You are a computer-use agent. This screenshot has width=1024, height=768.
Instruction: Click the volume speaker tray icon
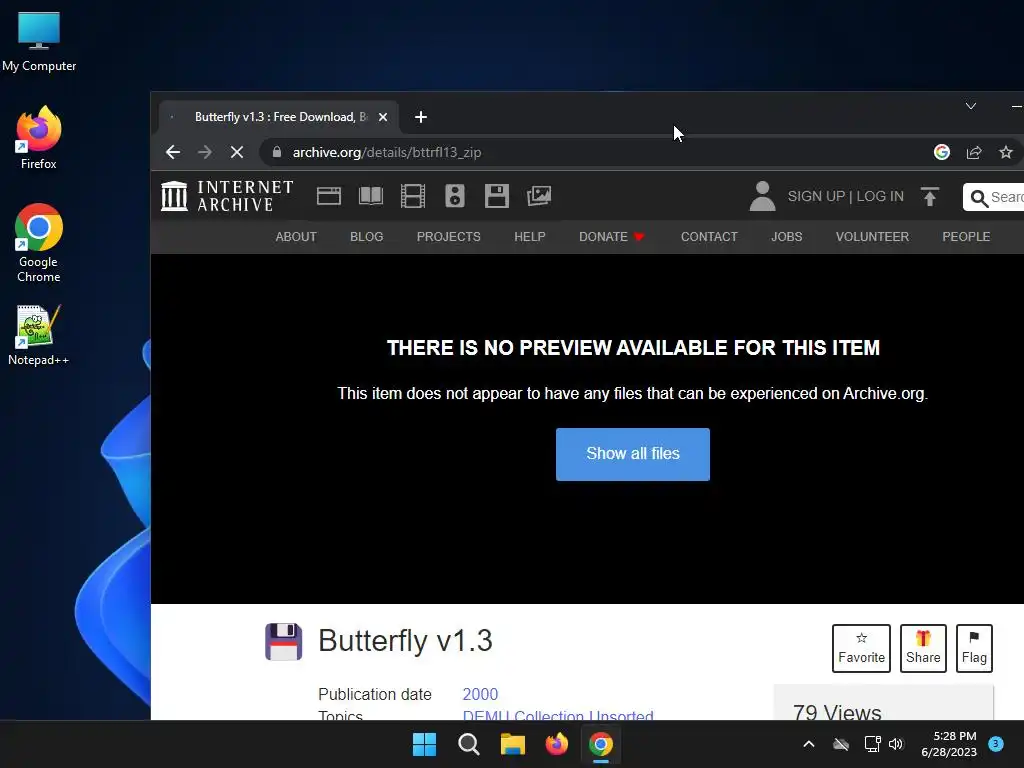[896, 744]
